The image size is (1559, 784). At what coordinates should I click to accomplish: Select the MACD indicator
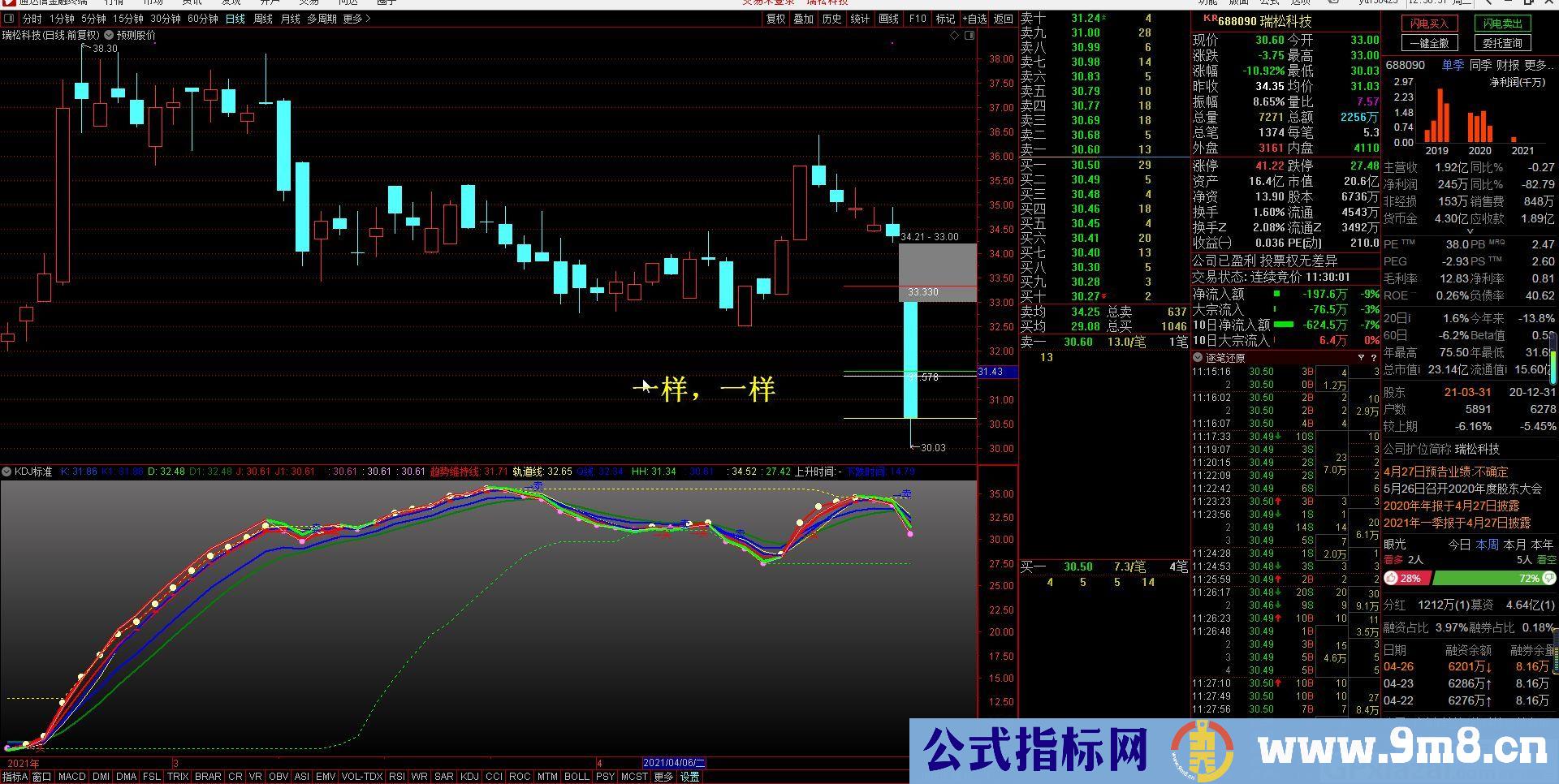(72, 777)
